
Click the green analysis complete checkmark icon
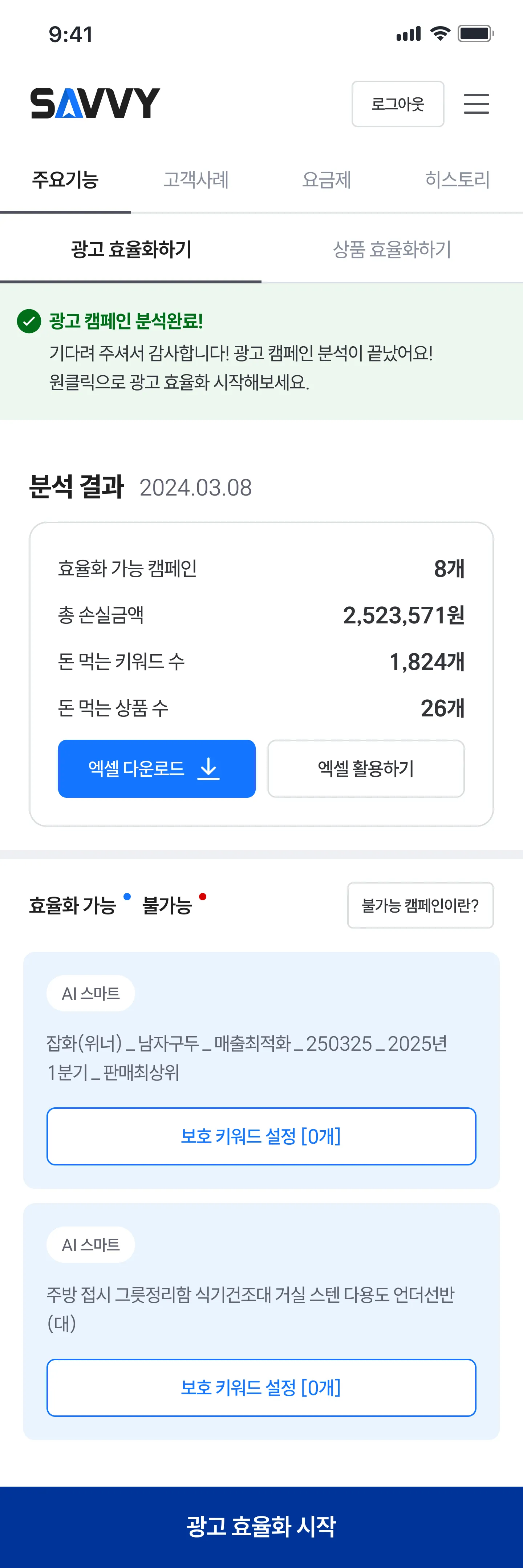[29, 321]
